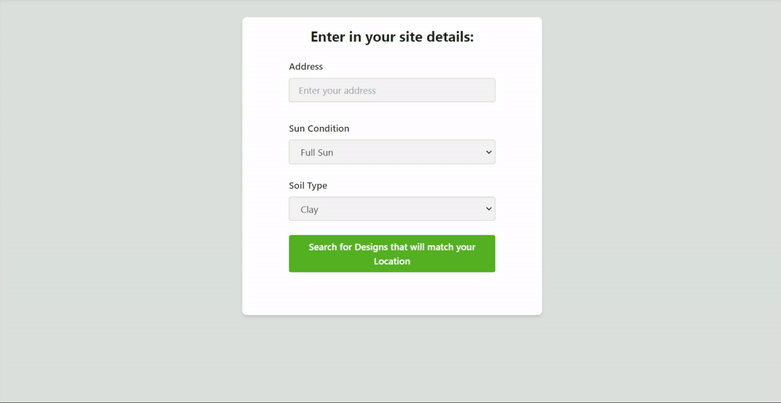Click the Sun Condition dropdown arrow
The width and height of the screenshot is (781, 403).
[x=488, y=152]
